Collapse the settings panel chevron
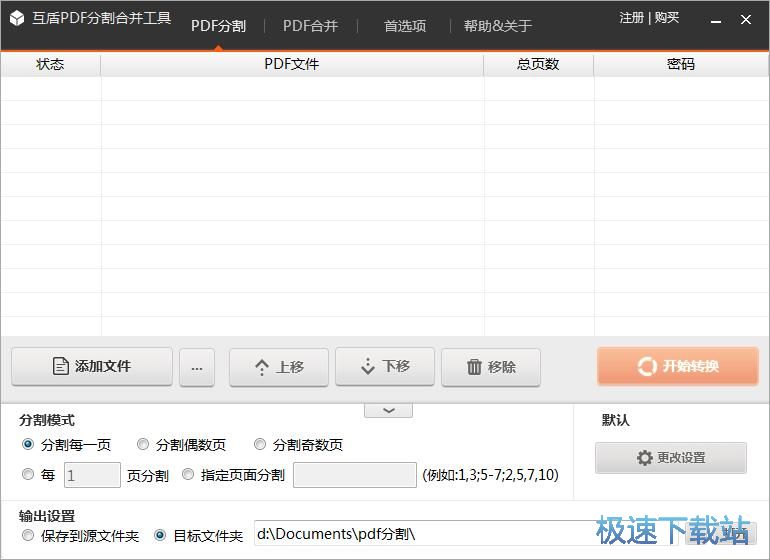770x560 pixels. pos(388,411)
